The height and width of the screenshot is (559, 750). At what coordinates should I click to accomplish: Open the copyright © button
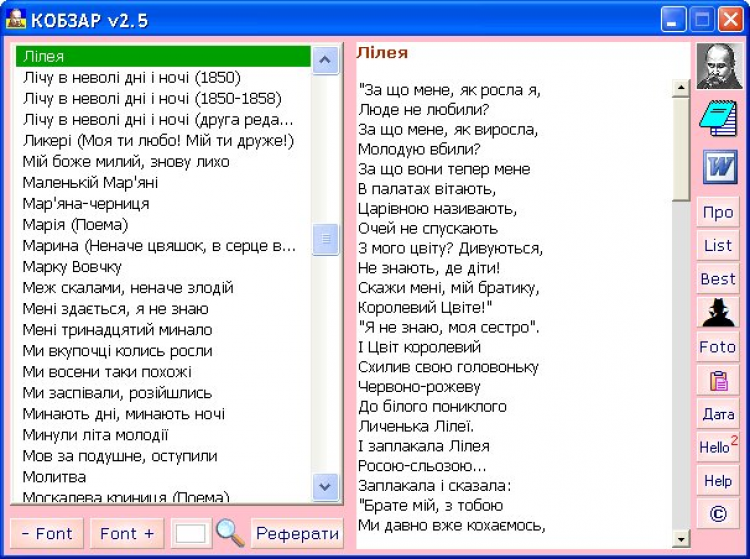pyautogui.click(x=718, y=514)
